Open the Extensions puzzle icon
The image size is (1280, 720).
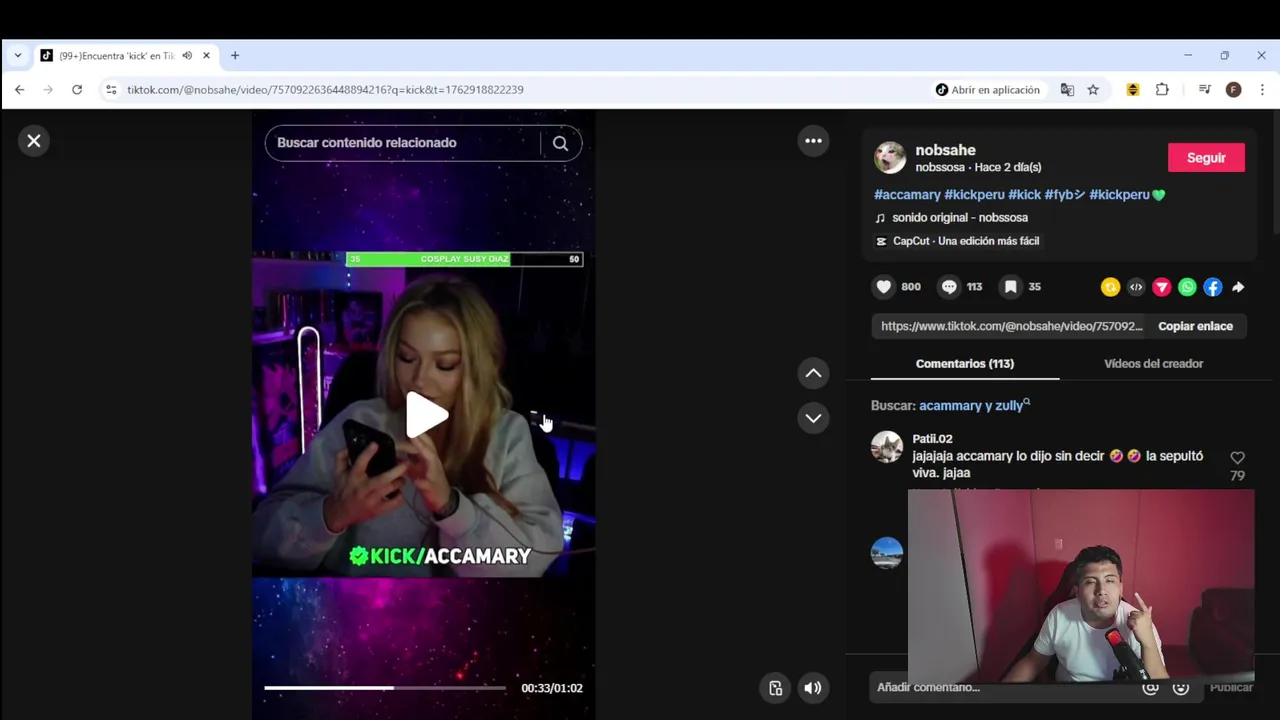pos(1162,90)
